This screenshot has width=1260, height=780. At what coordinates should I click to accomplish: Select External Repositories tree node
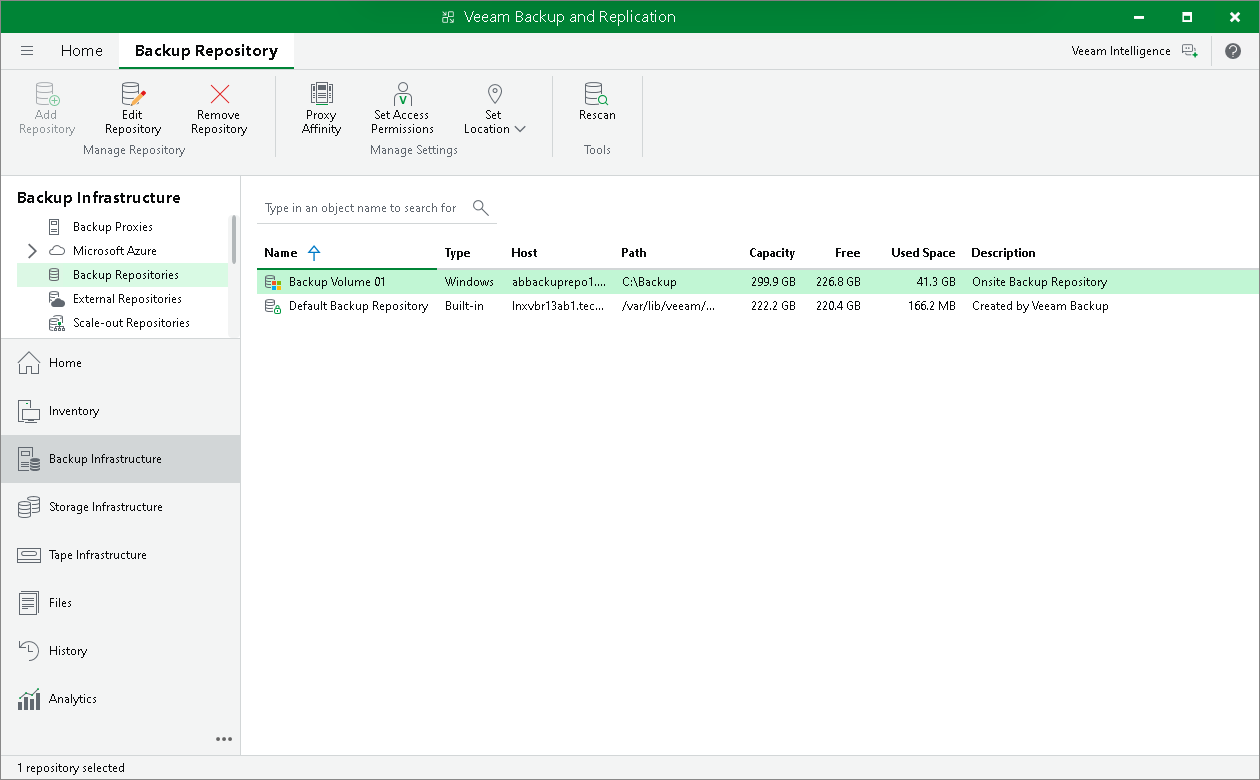(127, 299)
